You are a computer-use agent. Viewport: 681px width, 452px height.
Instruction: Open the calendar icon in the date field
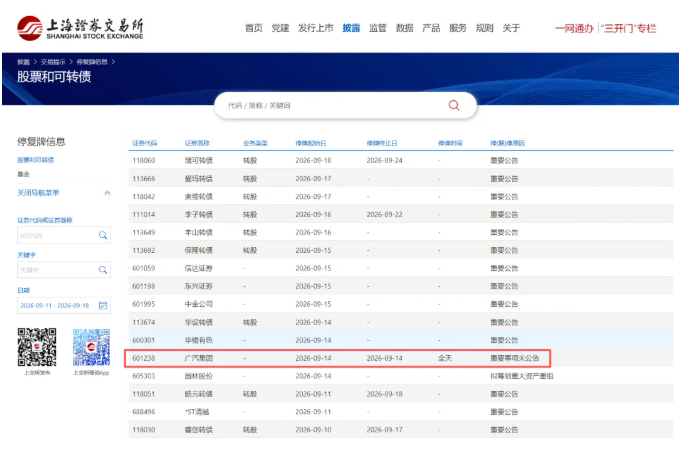pyautogui.click(x=103, y=305)
